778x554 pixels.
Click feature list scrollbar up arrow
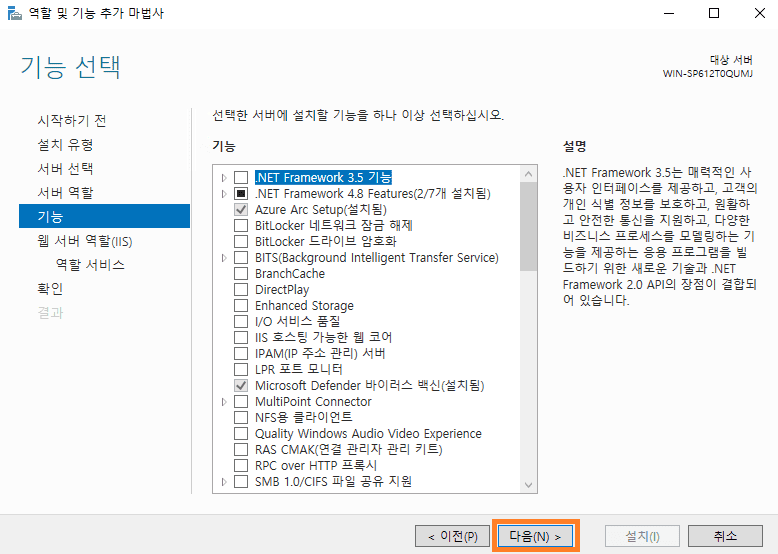coord(528,174)
